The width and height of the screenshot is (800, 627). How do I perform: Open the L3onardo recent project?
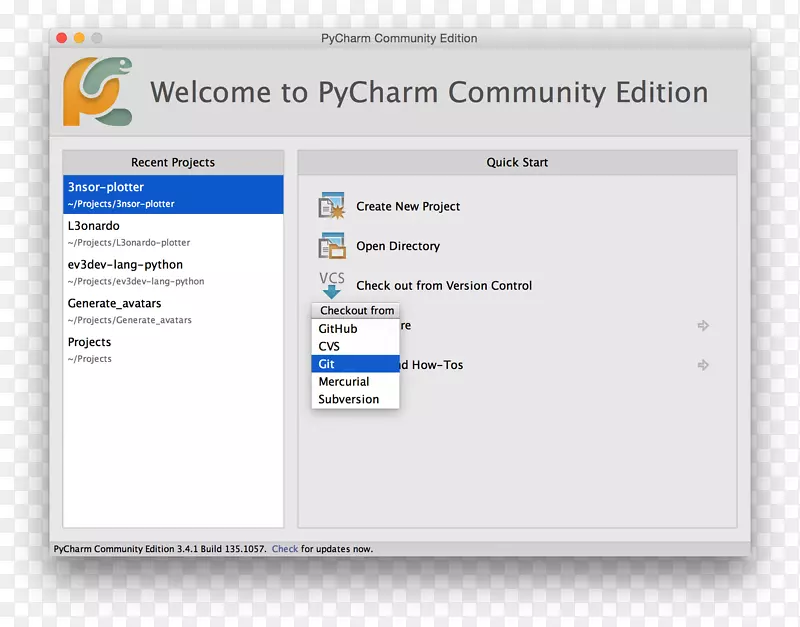[173, 233]
